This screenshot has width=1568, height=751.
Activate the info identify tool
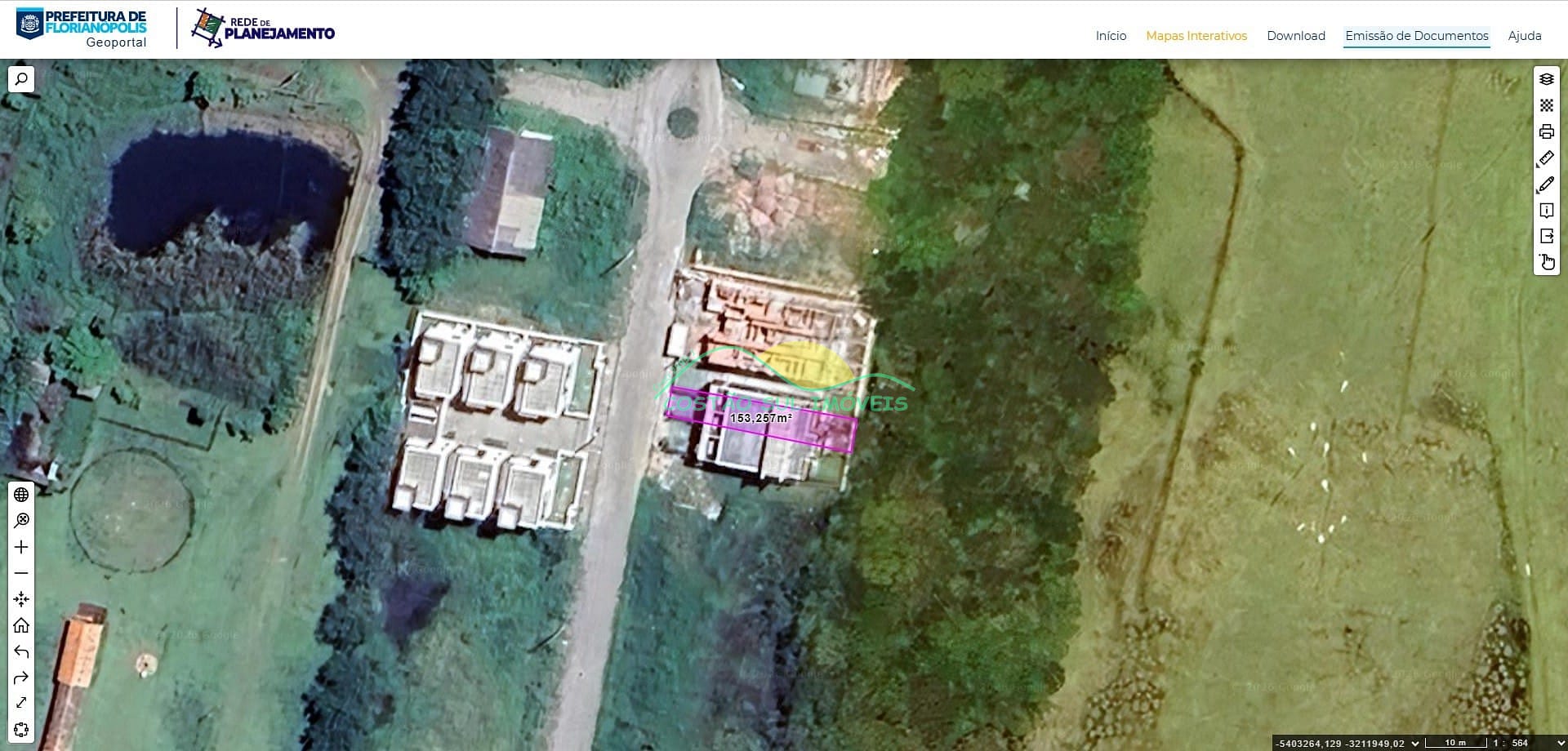1546,211
